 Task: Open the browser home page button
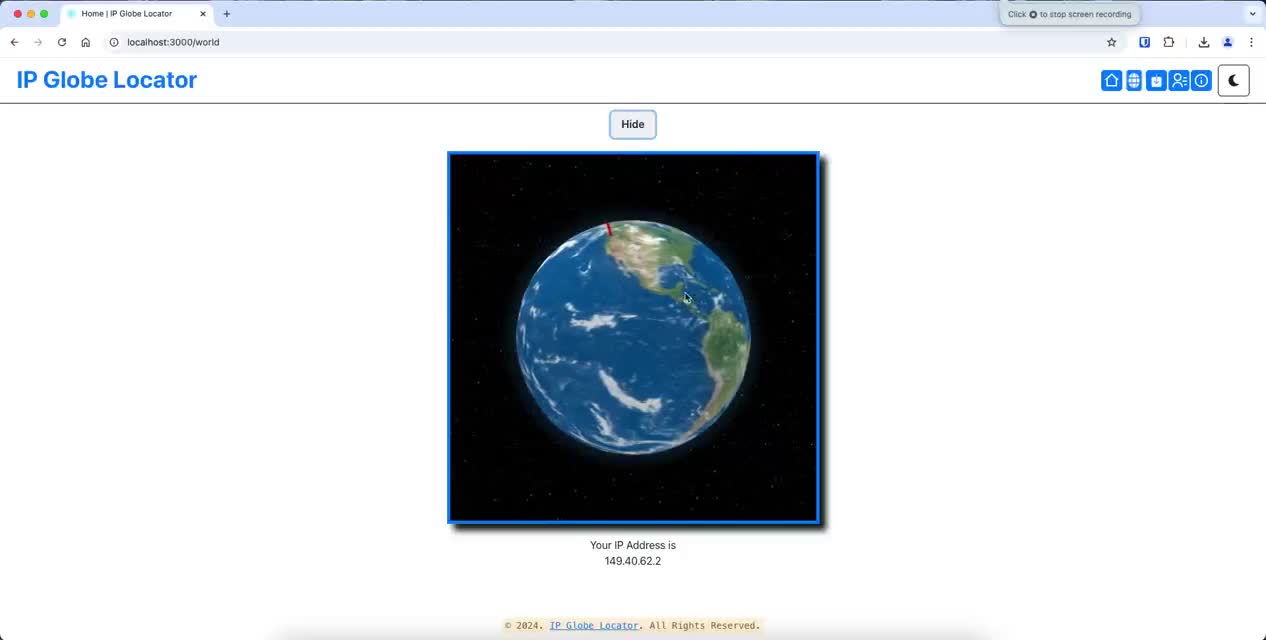[x=86, y=42]
